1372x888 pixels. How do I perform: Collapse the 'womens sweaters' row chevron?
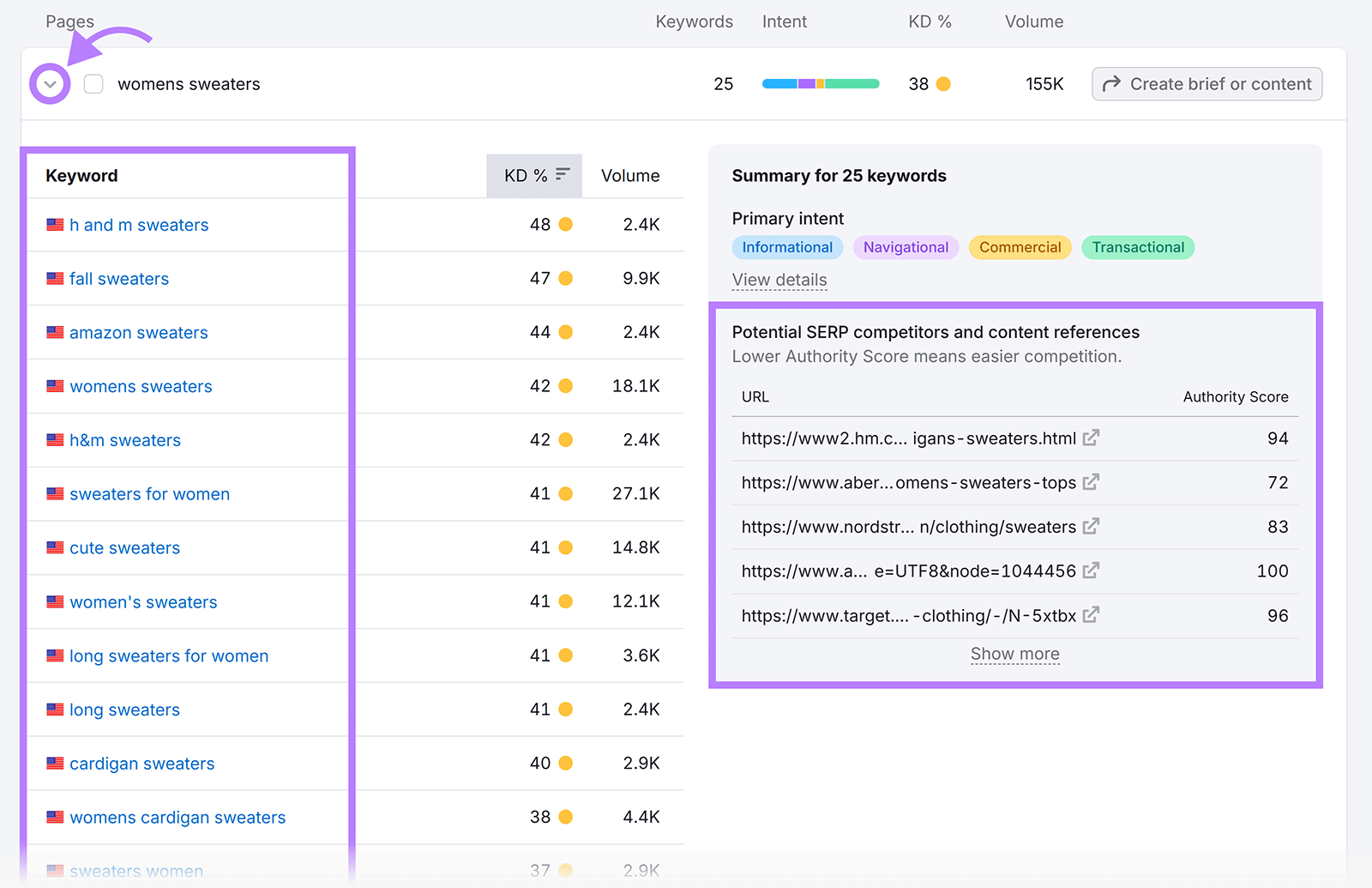49,83
